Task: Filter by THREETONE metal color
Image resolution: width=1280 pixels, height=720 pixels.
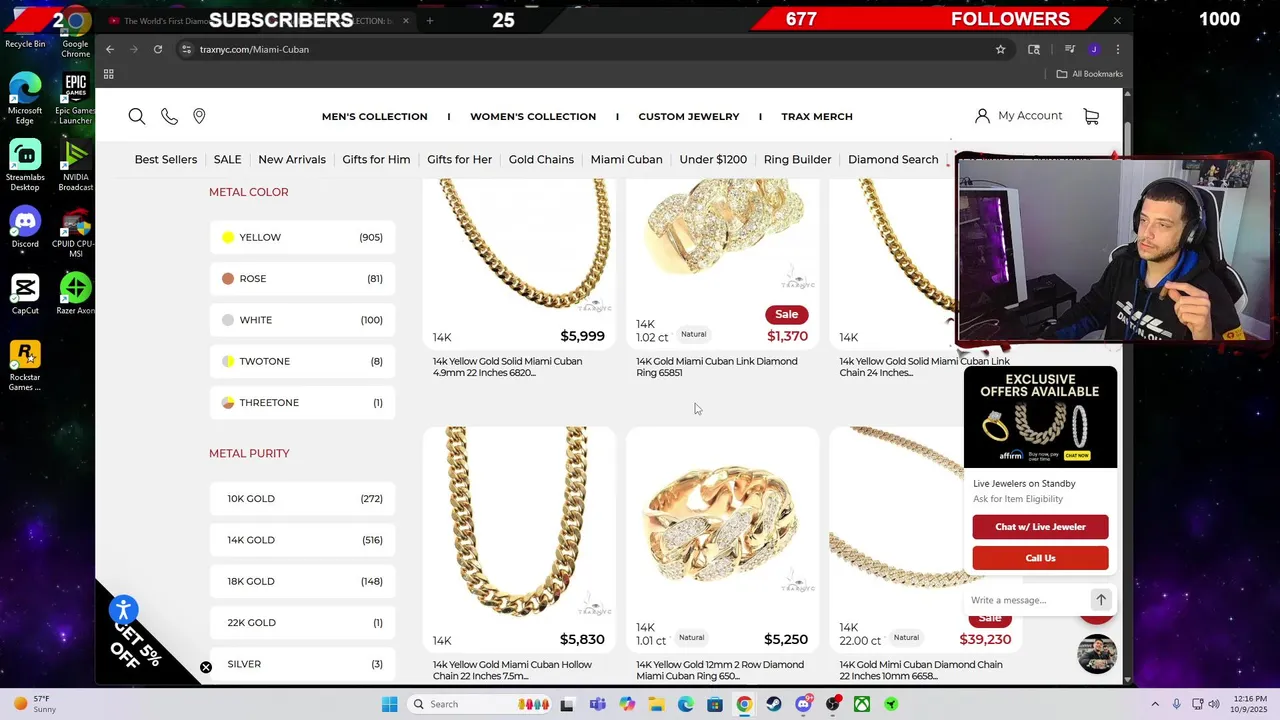Action: point(302,403)
